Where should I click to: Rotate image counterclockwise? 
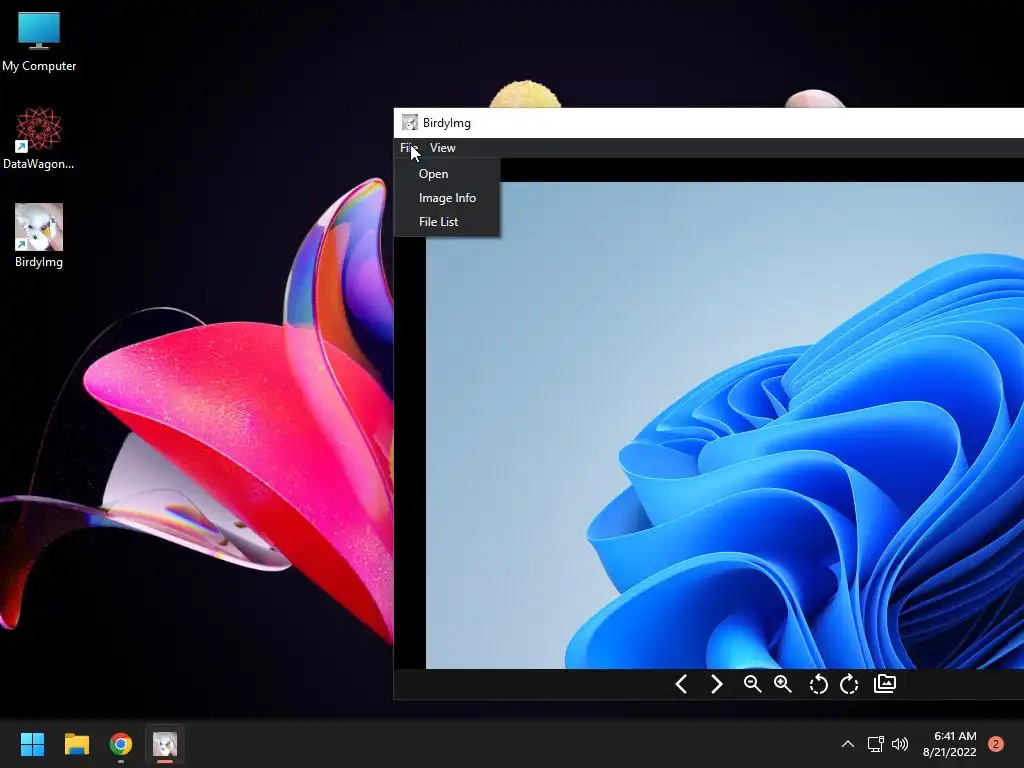[818, 684]
